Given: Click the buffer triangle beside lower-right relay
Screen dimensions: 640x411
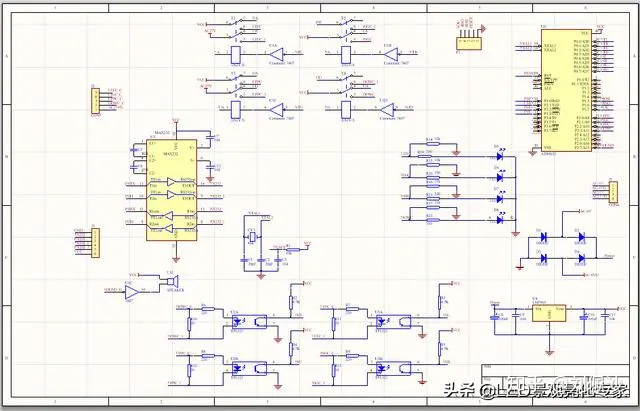Looking at the screenshot, I should coord(387,110).
